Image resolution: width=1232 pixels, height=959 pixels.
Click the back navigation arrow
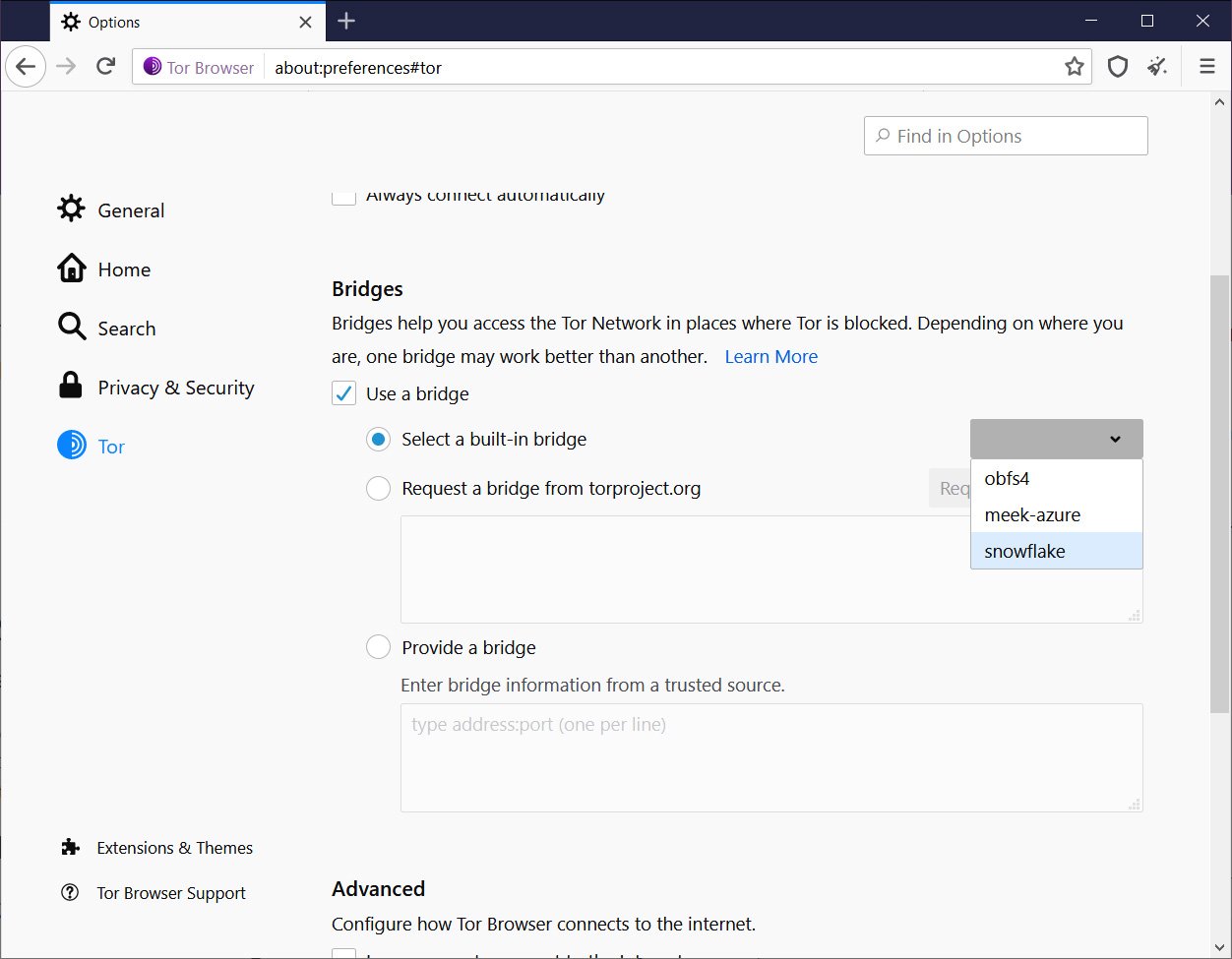click(26, 67)
